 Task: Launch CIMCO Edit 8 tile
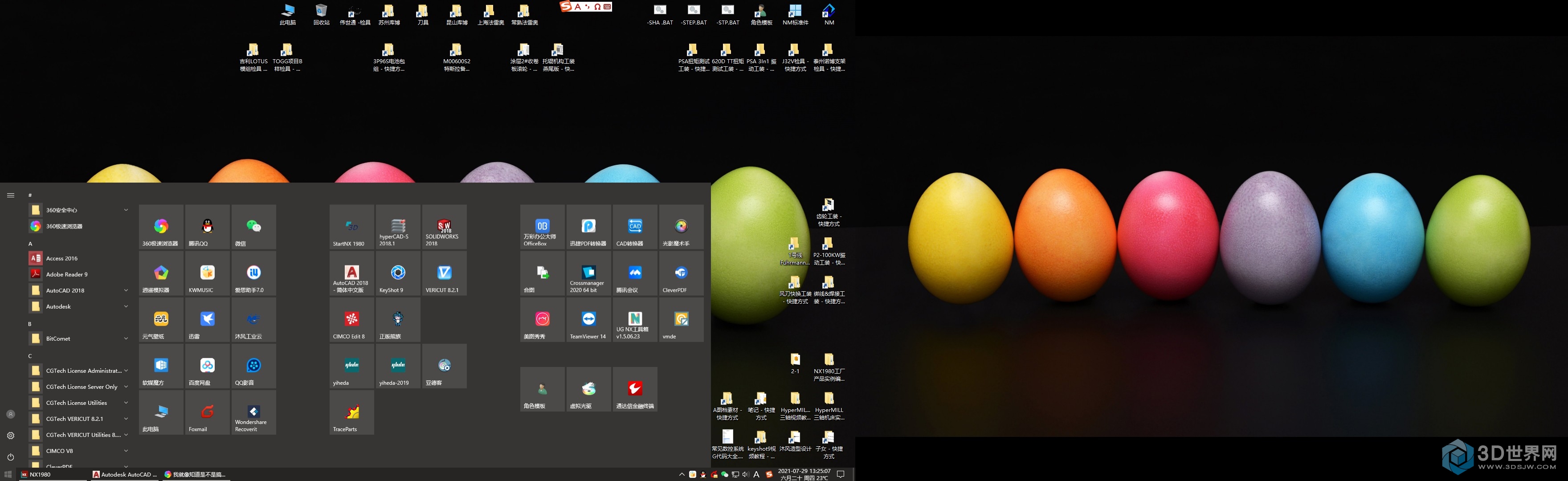(x=352, y=319)
